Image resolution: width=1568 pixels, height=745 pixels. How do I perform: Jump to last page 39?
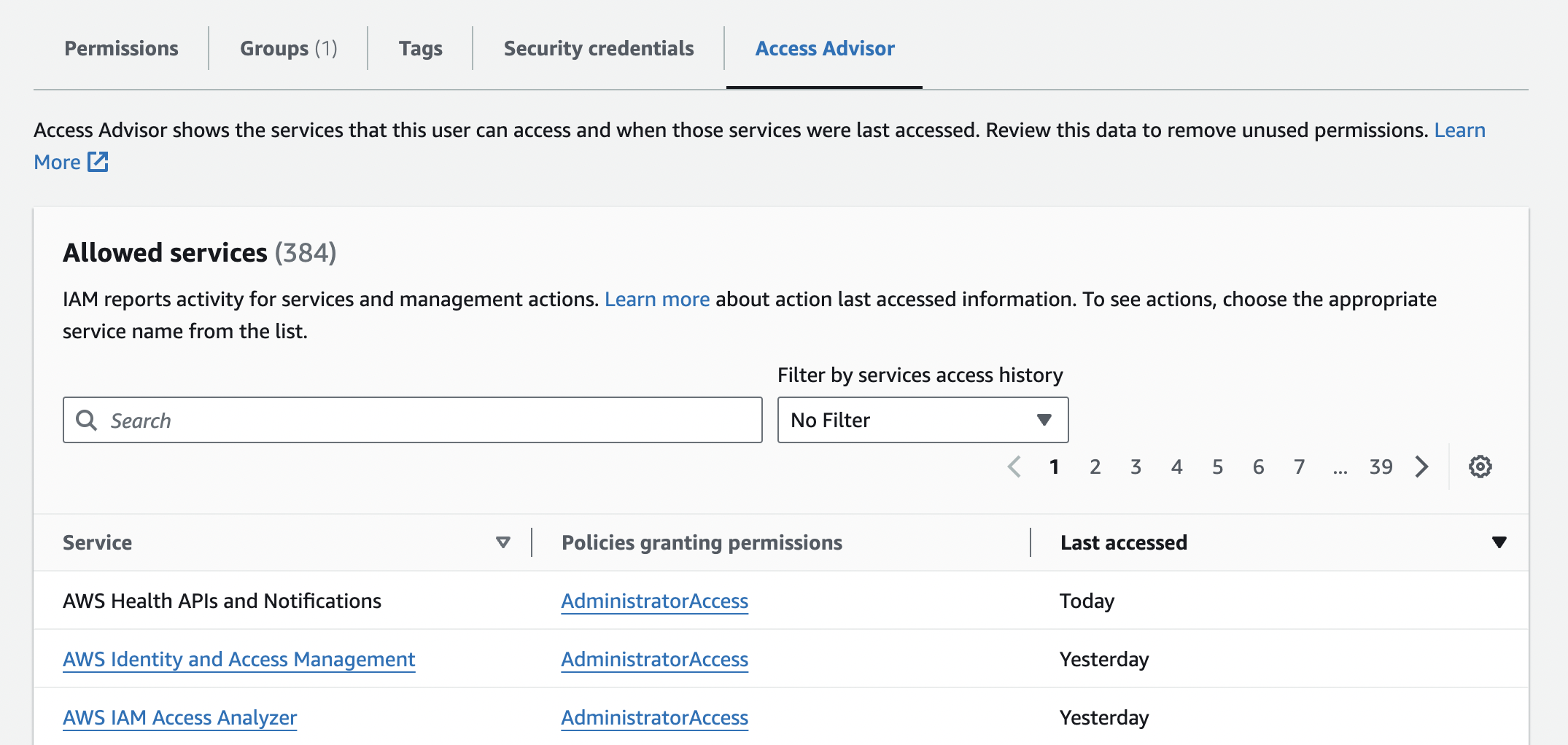tap(1381, 467)
